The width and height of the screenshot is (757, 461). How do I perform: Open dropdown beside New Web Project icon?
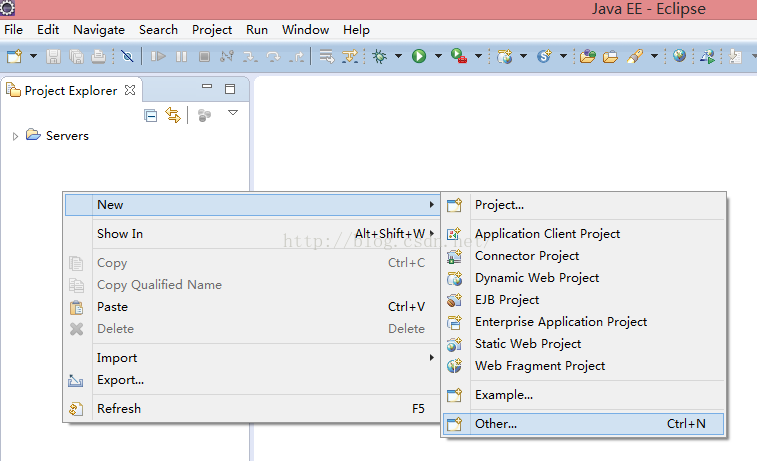click(x=523, y=56)
